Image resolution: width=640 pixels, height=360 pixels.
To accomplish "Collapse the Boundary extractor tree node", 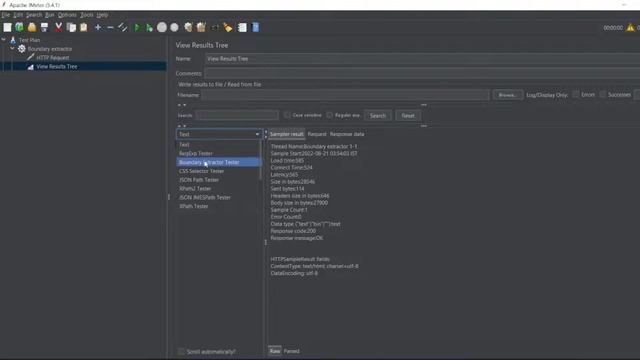I will (12, 48).
